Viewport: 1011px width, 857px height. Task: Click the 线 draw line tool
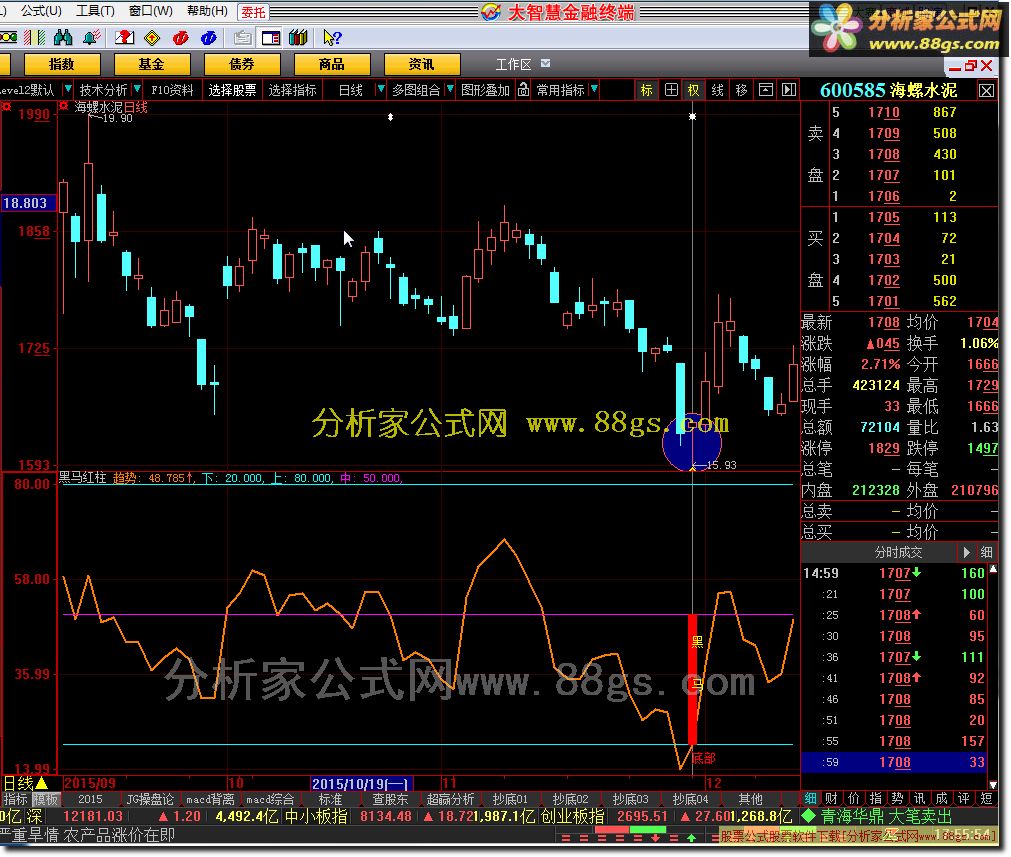[717, 90]
